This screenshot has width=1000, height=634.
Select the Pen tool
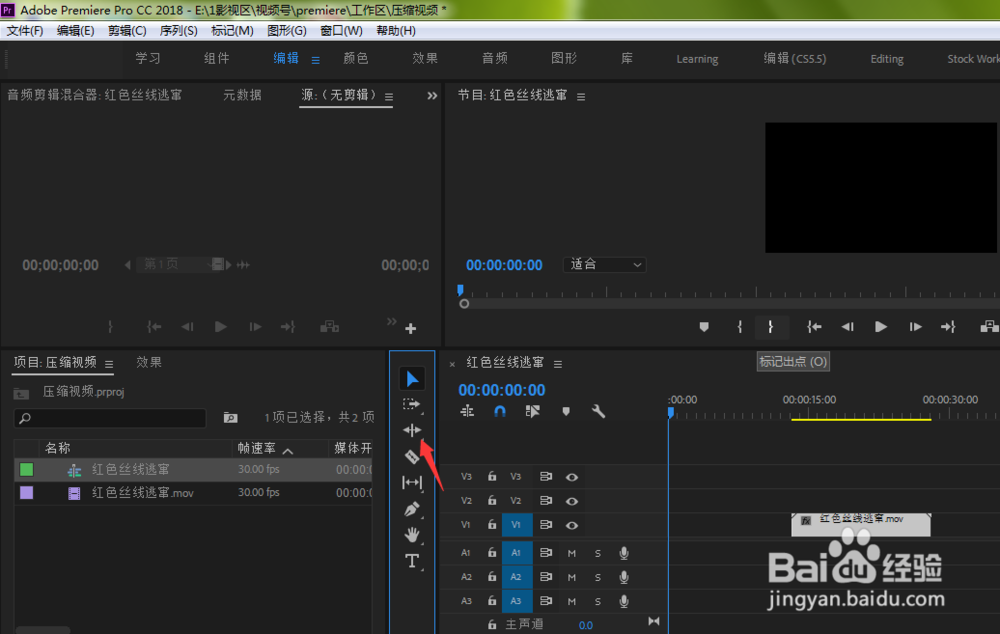tap(412, 509)
